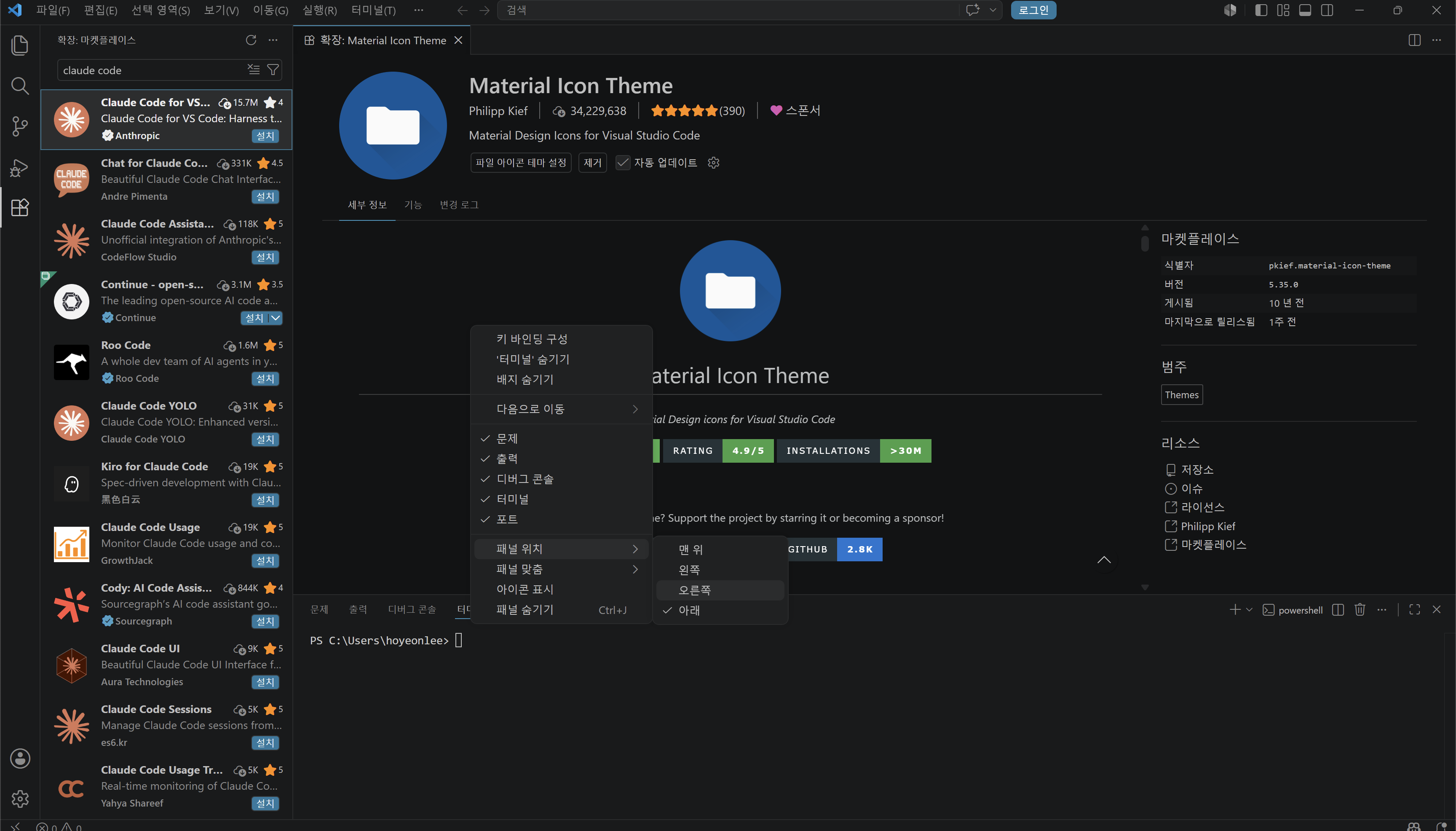Viewport: 1456px width, 831px height.
Task: Switch to the 변경 로그 tab
Action: coord(459,205)
